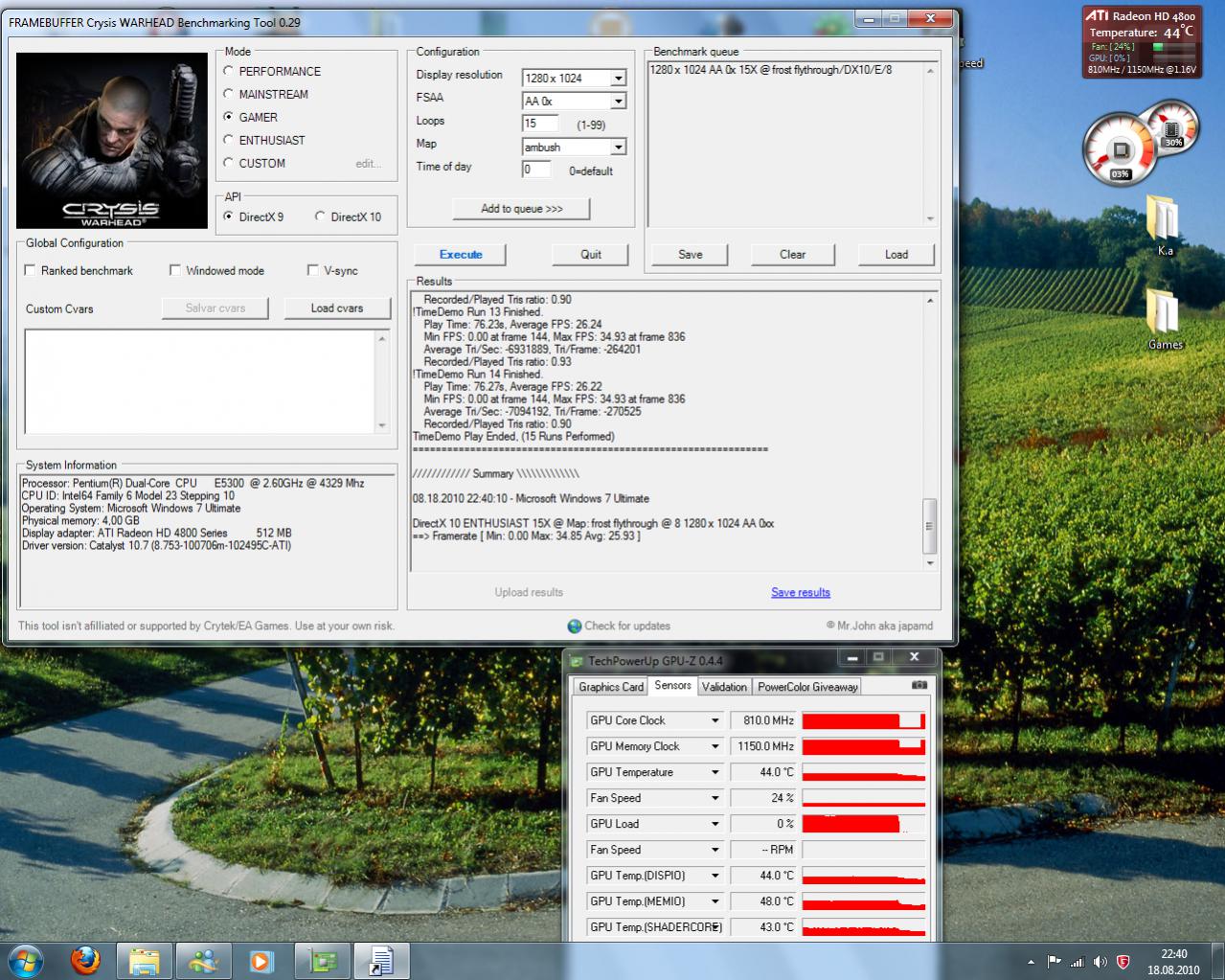Click the GPU-Z title bar icon
This screenshot has width=1225, height=980.
click(x=577, y=661)
